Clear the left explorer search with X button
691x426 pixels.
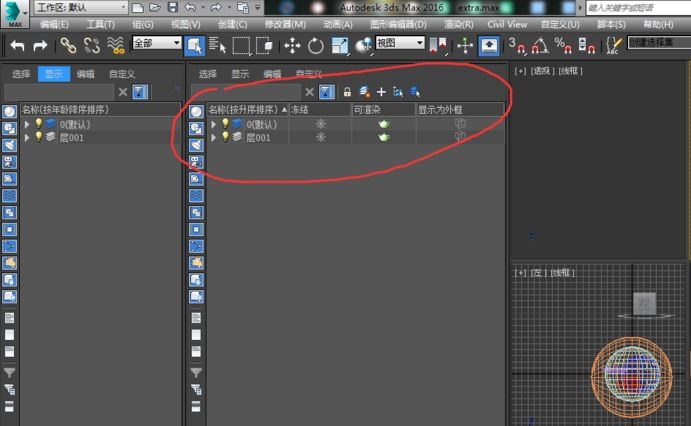[123, 92]
